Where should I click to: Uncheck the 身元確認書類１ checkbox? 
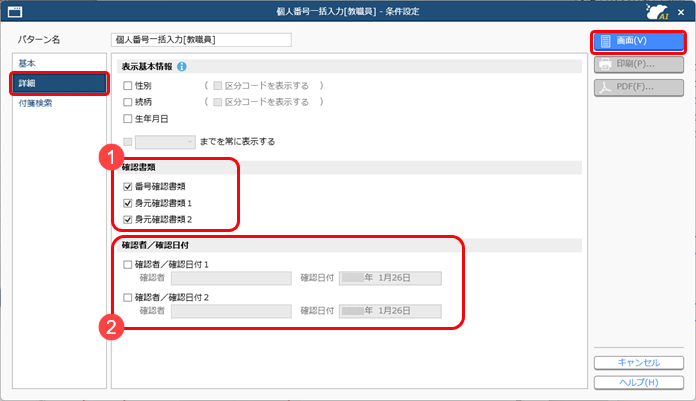pos(128,203)
